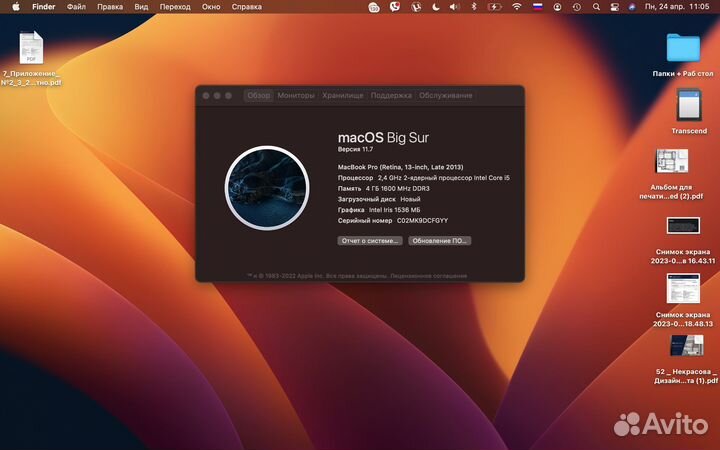Image resolution: width=720 pixels, height=450 pixels.
Task: Open the Siri menu bar icon
Action: tap(632, 7)
